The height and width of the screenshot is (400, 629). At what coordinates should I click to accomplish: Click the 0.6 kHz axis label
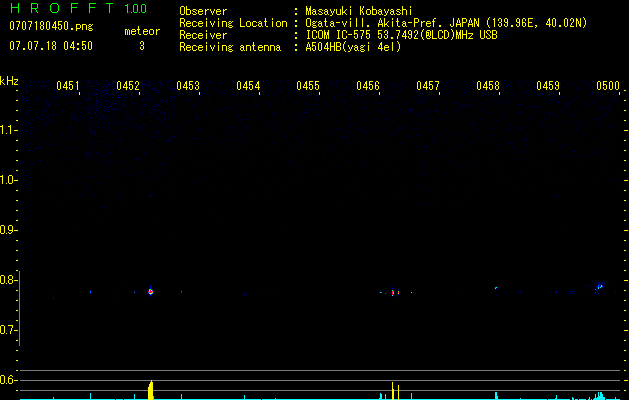point(8,380)
